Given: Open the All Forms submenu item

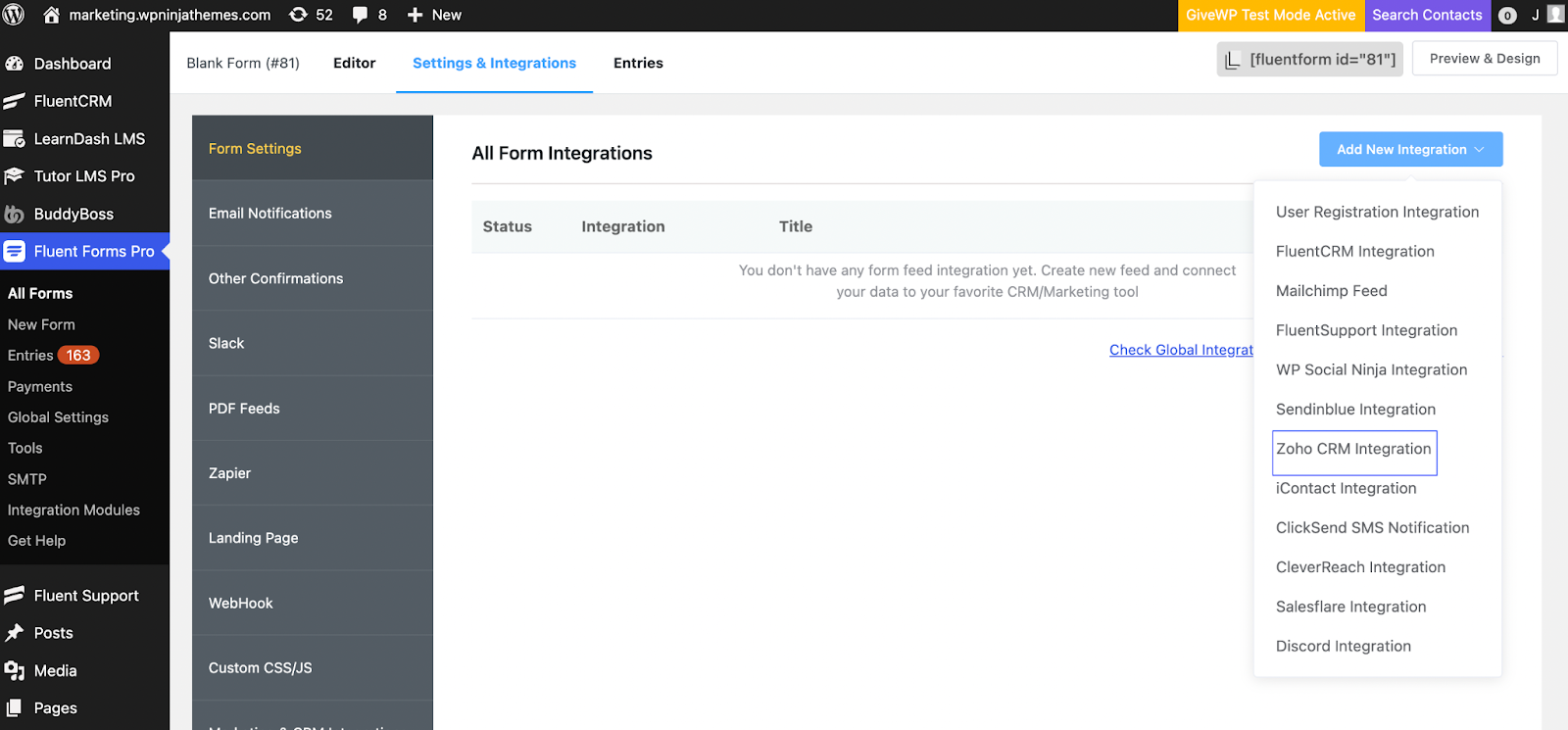Looking at the screenshot, I should (x=40, y=293).
